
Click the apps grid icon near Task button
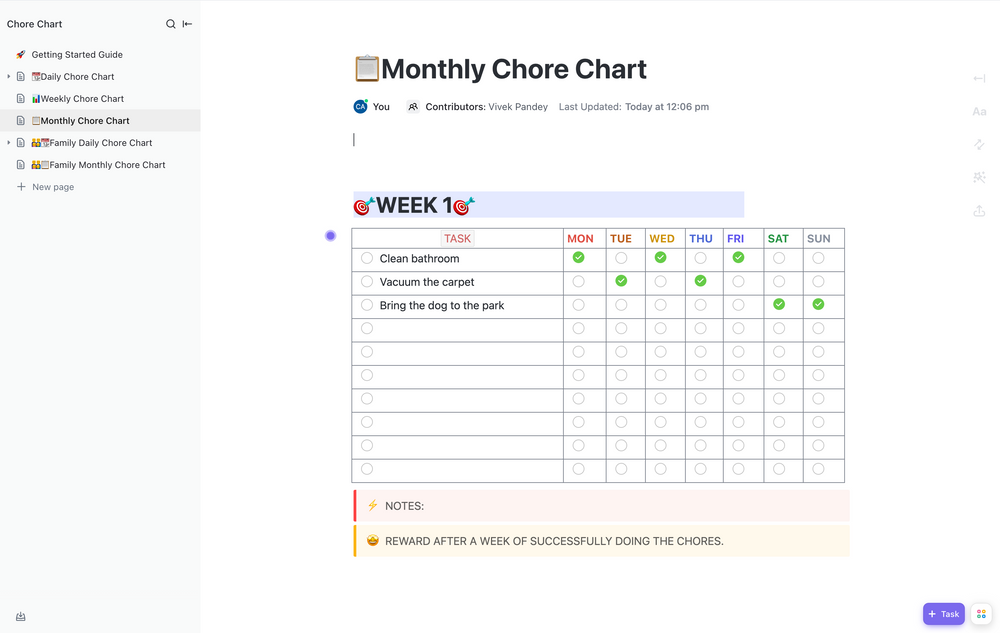[x=981, y=613]
